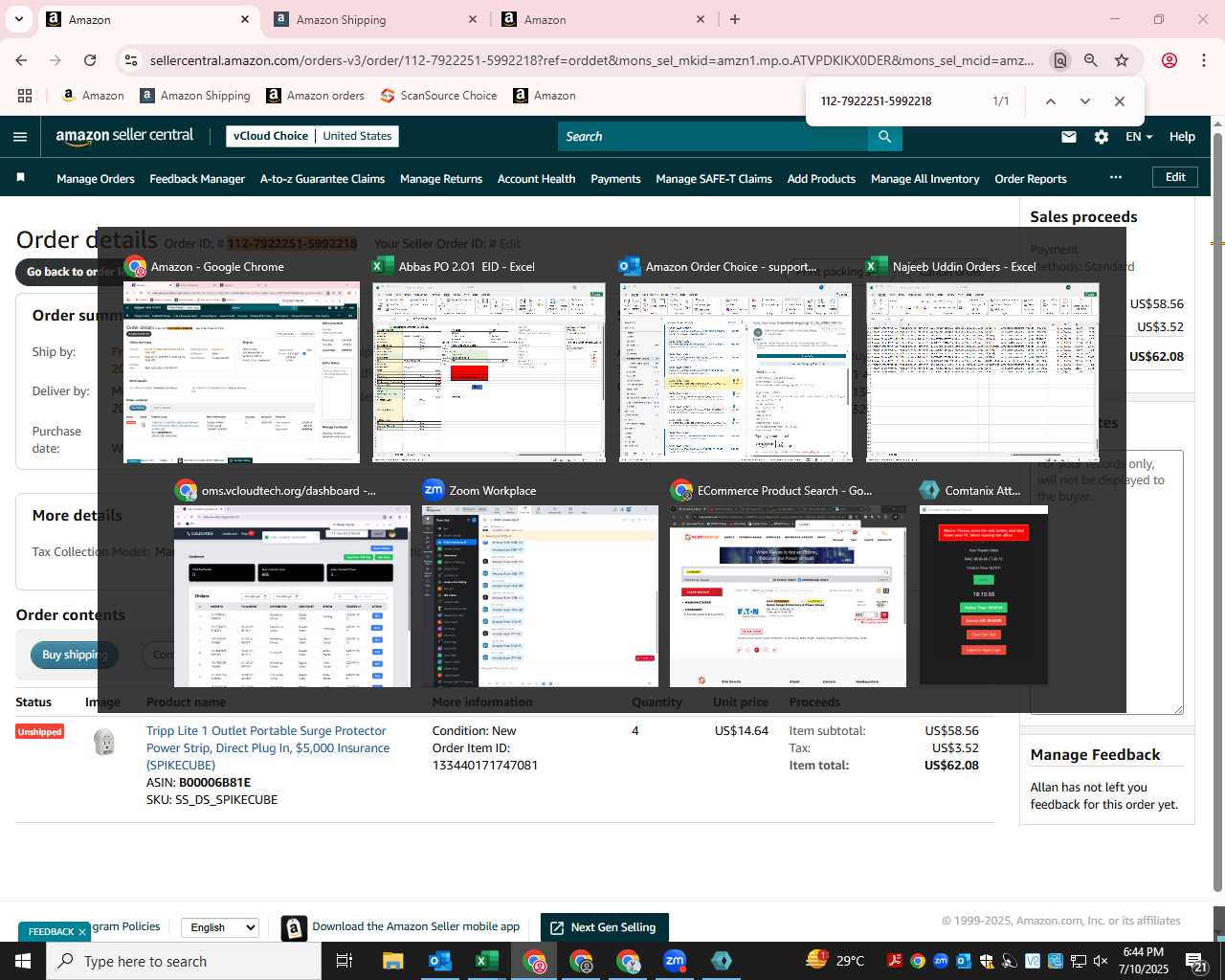Open Manage Returns menu item
Image resolution: width=1225 pixels, height=980 pixels.
coord(441,179)
